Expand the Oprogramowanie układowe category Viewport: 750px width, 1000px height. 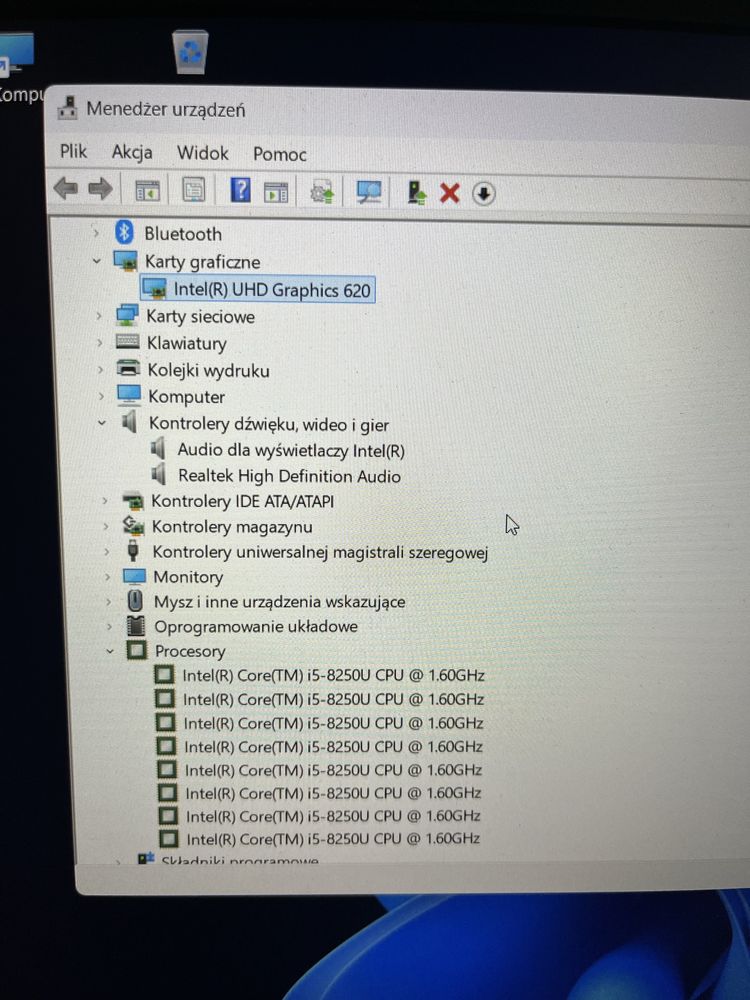(x=109, y=626)
